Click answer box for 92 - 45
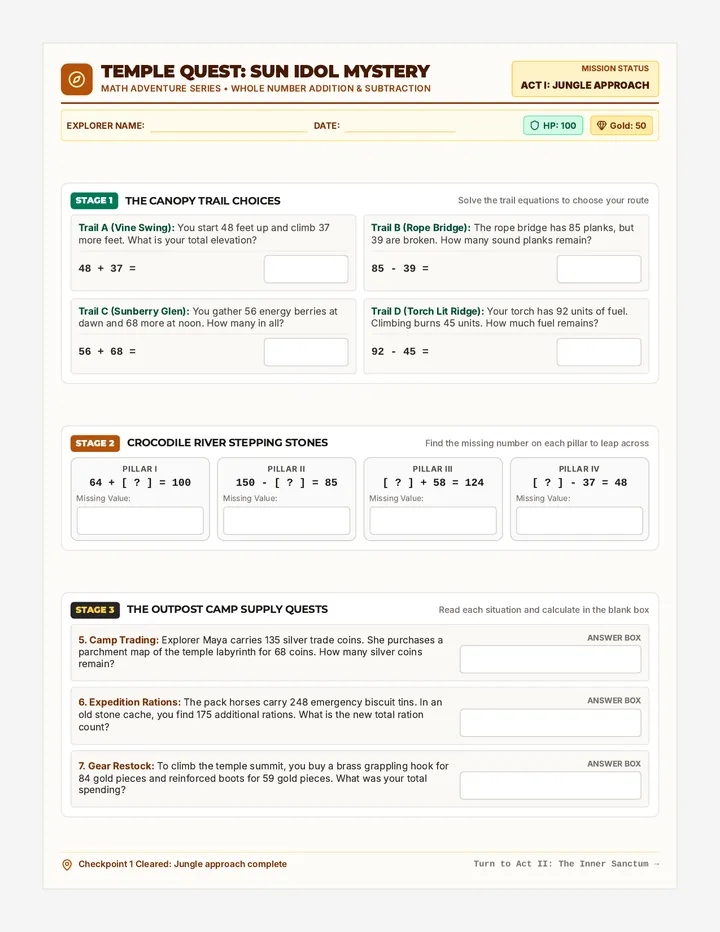720x932 pixels. (599, 352)
